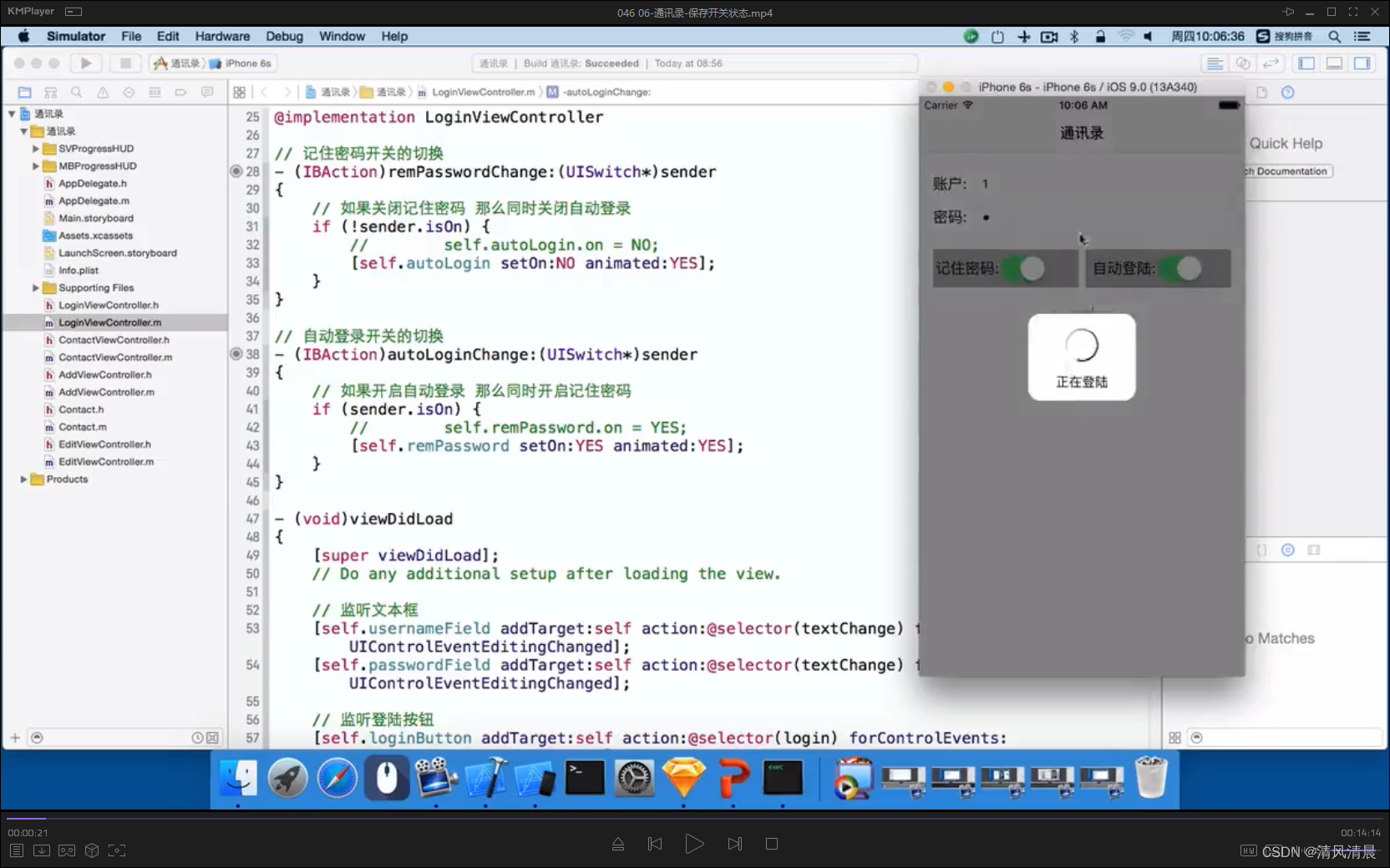Open the Hardware menu
The width and height of the screenshot is (1390, 868).
click(x=222, y=37)
